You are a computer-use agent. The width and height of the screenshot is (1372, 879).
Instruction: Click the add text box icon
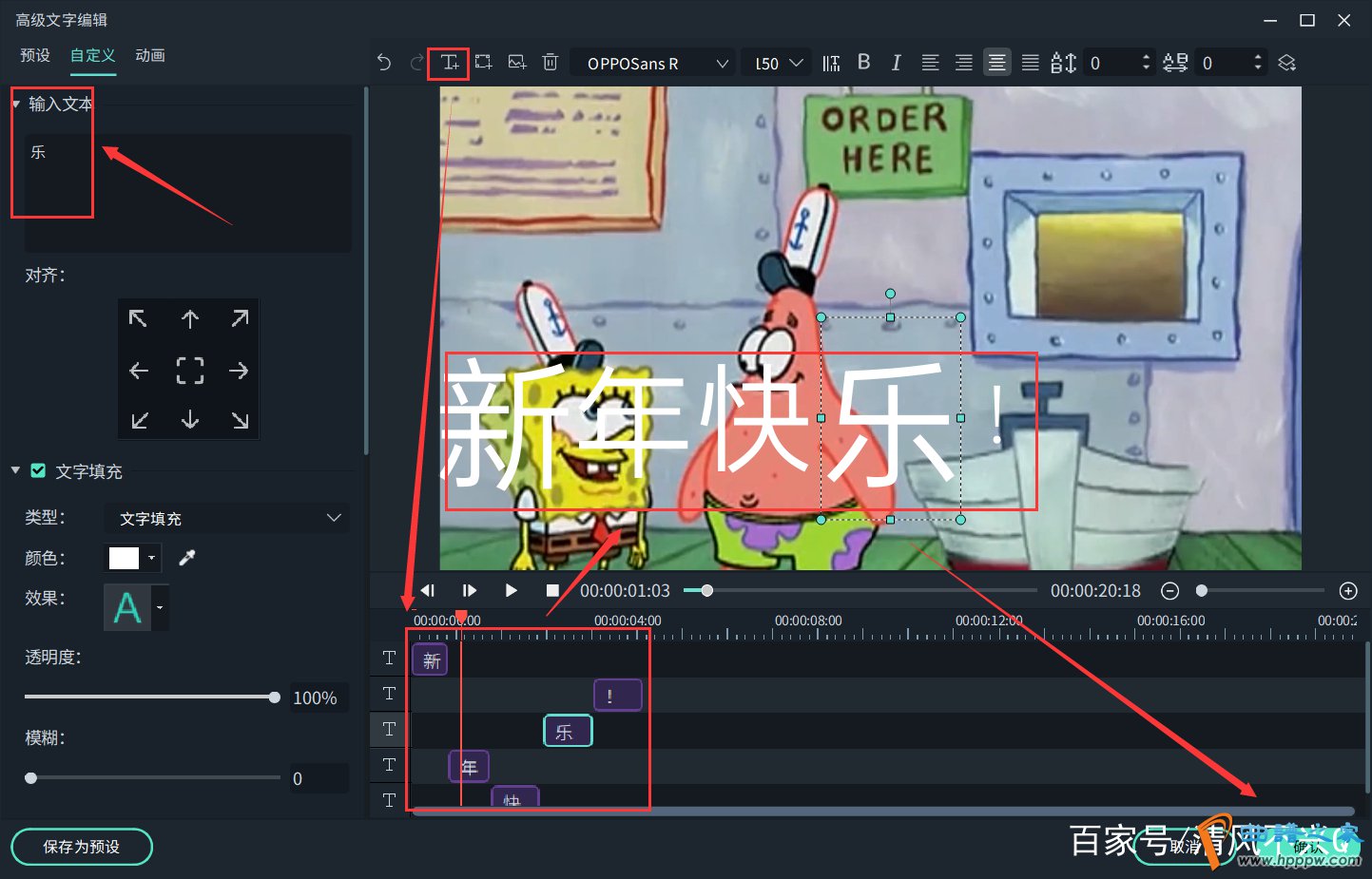pos(449,63)
